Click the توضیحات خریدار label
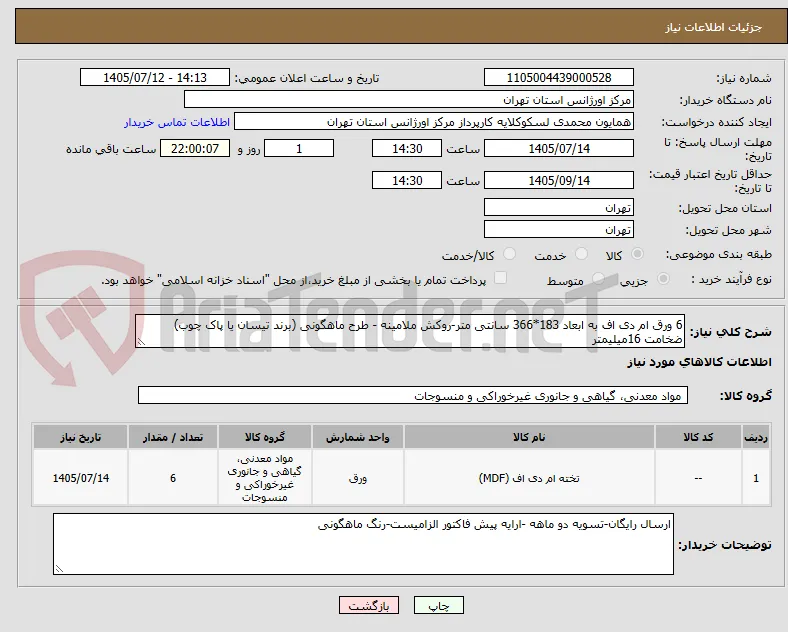Image resolution: width=788 pixels, height=632 pixels. pos(725,545)
